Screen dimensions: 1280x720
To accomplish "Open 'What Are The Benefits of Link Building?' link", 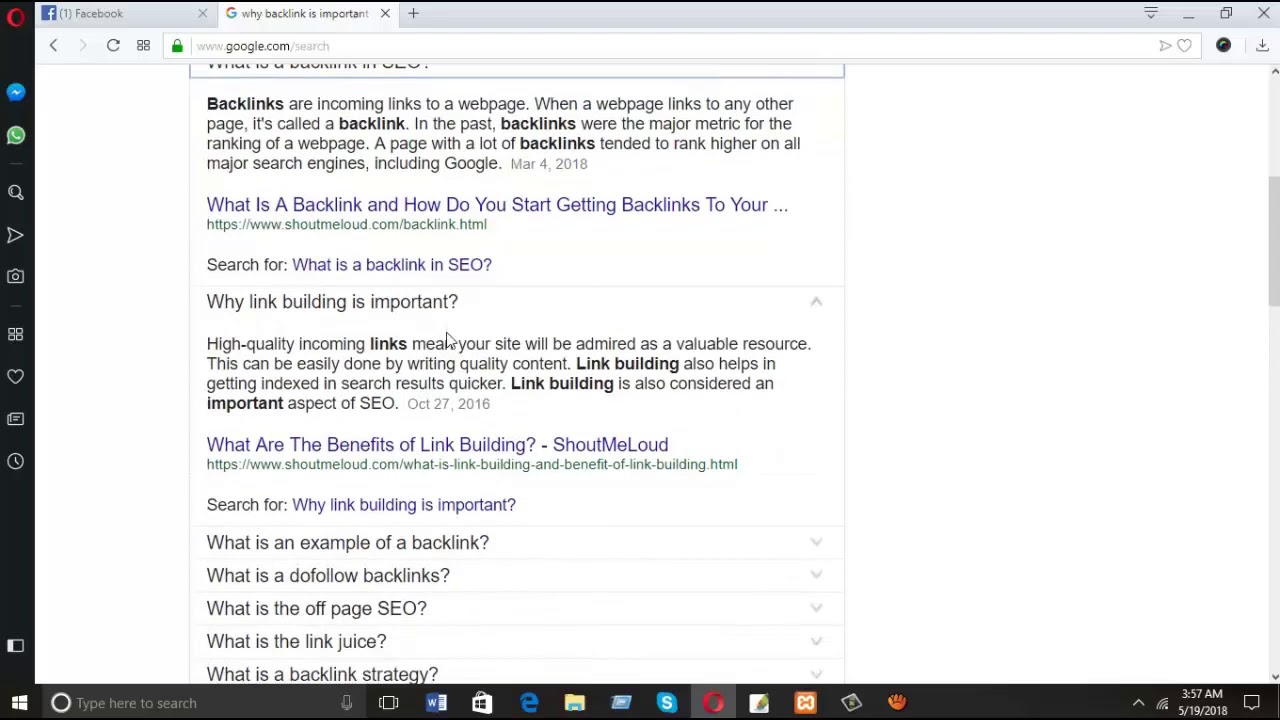I will (x=437, y=445).
